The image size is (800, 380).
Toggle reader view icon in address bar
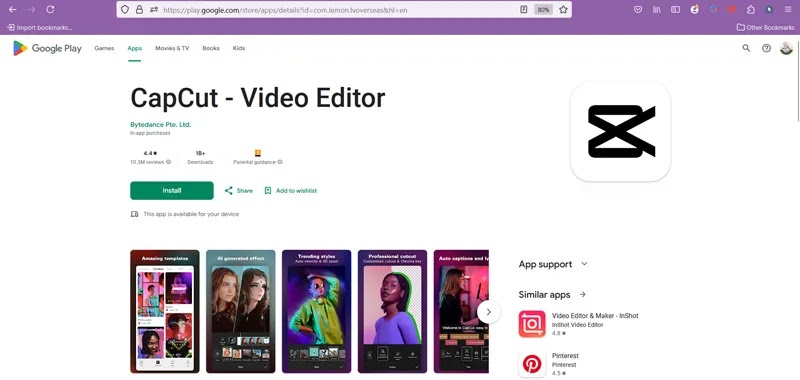[523, 9]
